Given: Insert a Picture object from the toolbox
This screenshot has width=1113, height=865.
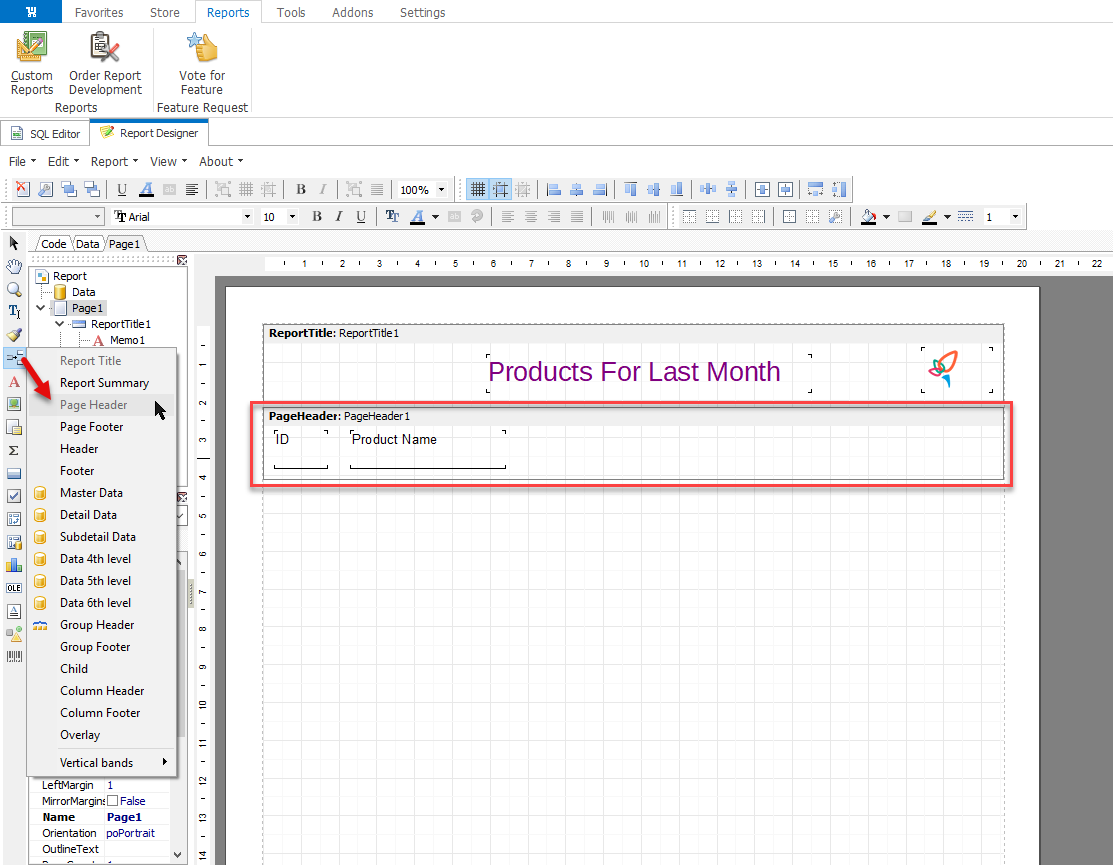Looking at the screenshot, I should coord(14,404).
